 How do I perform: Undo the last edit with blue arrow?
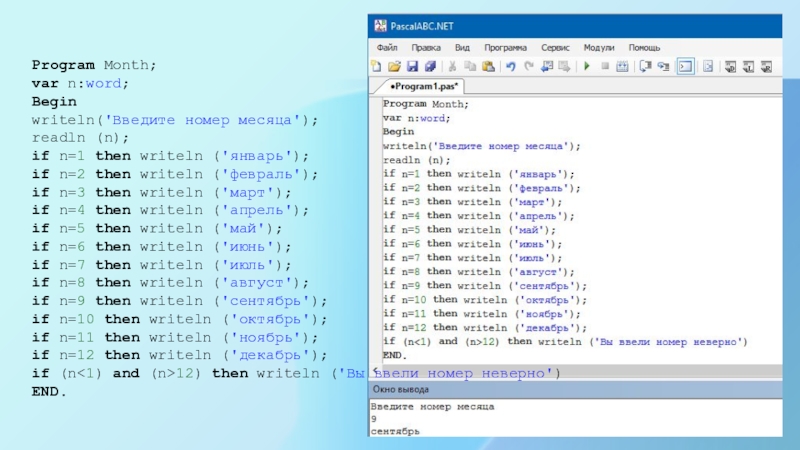(511, 66)
